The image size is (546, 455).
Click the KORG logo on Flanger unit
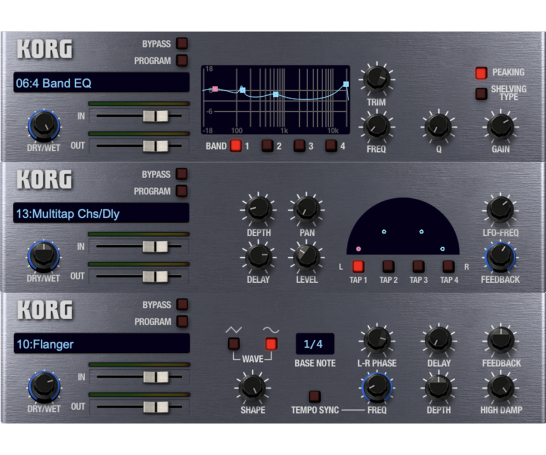coord(45,309)
